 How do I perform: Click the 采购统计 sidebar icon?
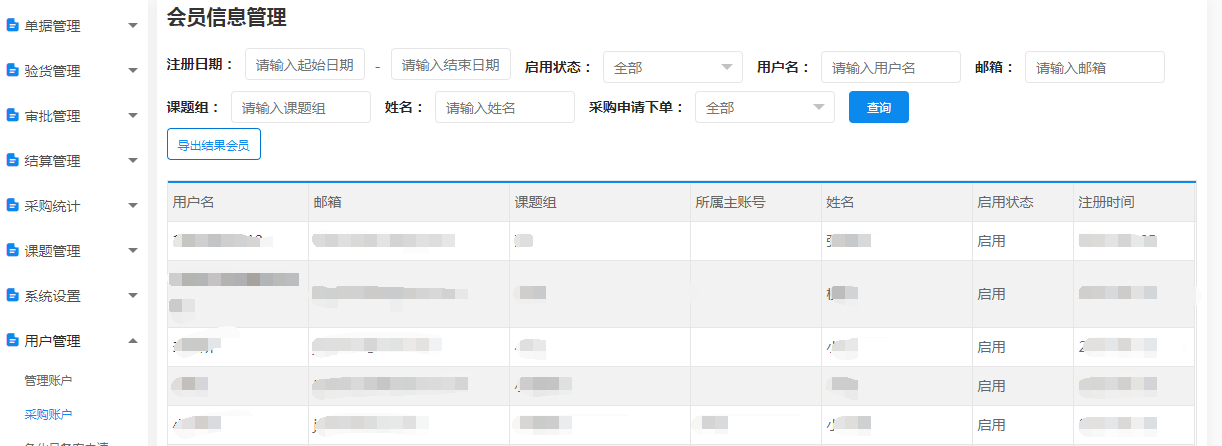13,206
